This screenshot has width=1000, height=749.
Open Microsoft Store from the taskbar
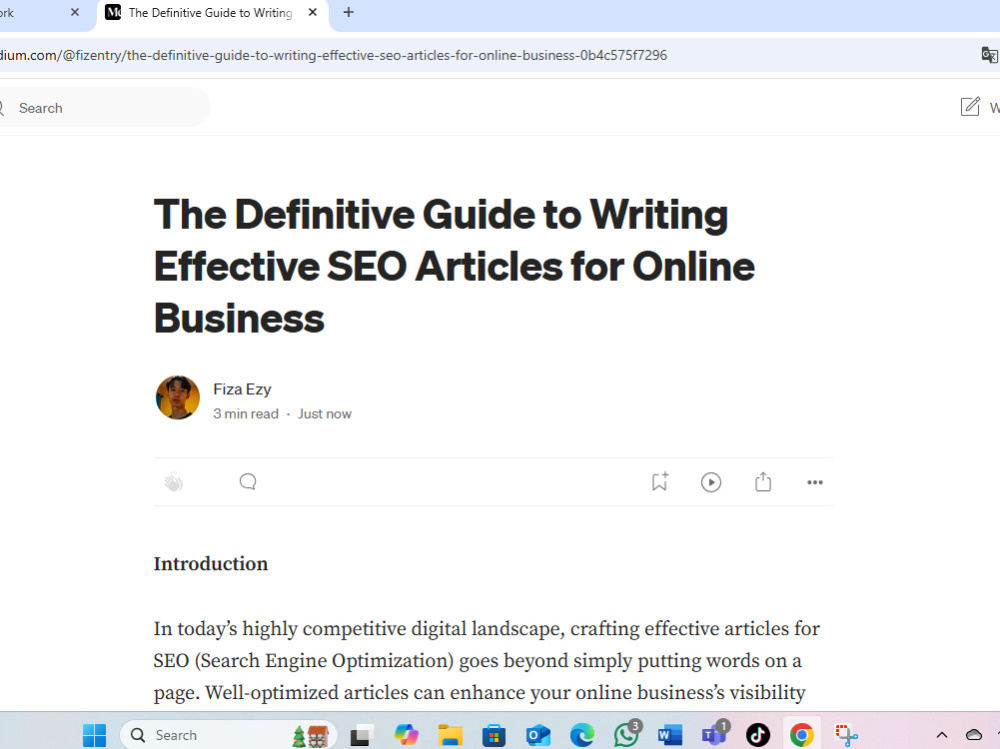click(x=494, y=736)
